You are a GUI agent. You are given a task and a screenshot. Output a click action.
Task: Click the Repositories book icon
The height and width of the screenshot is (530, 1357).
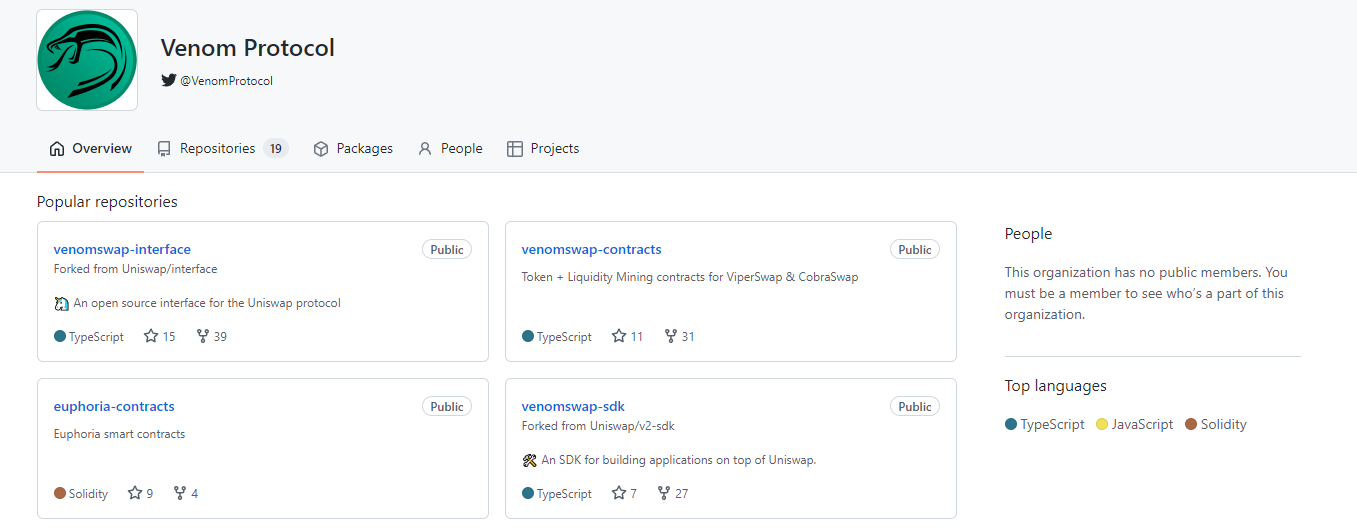[x=164, y=149]
